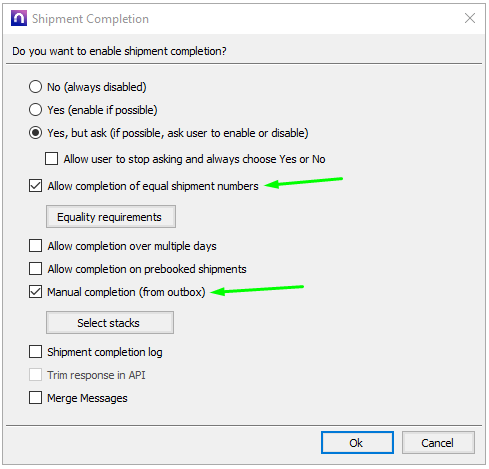Click the Shipment Completion app icon
Image resolution: width=489 pixels, height=469 pixels.
pyautogui.click(x=19, y=18)
